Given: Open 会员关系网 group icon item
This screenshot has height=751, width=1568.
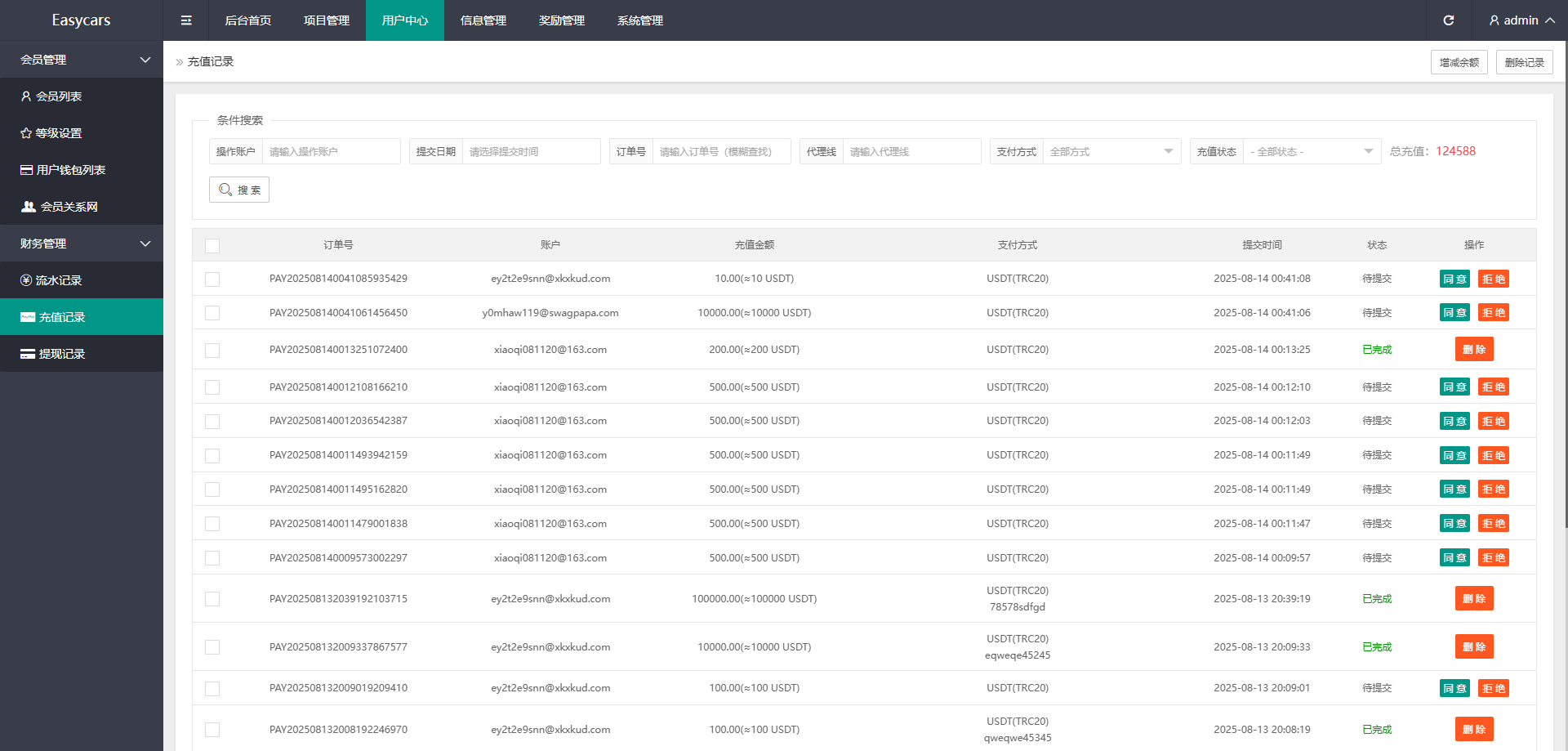Looking at the screenshot, I should (x=29, y=207).
